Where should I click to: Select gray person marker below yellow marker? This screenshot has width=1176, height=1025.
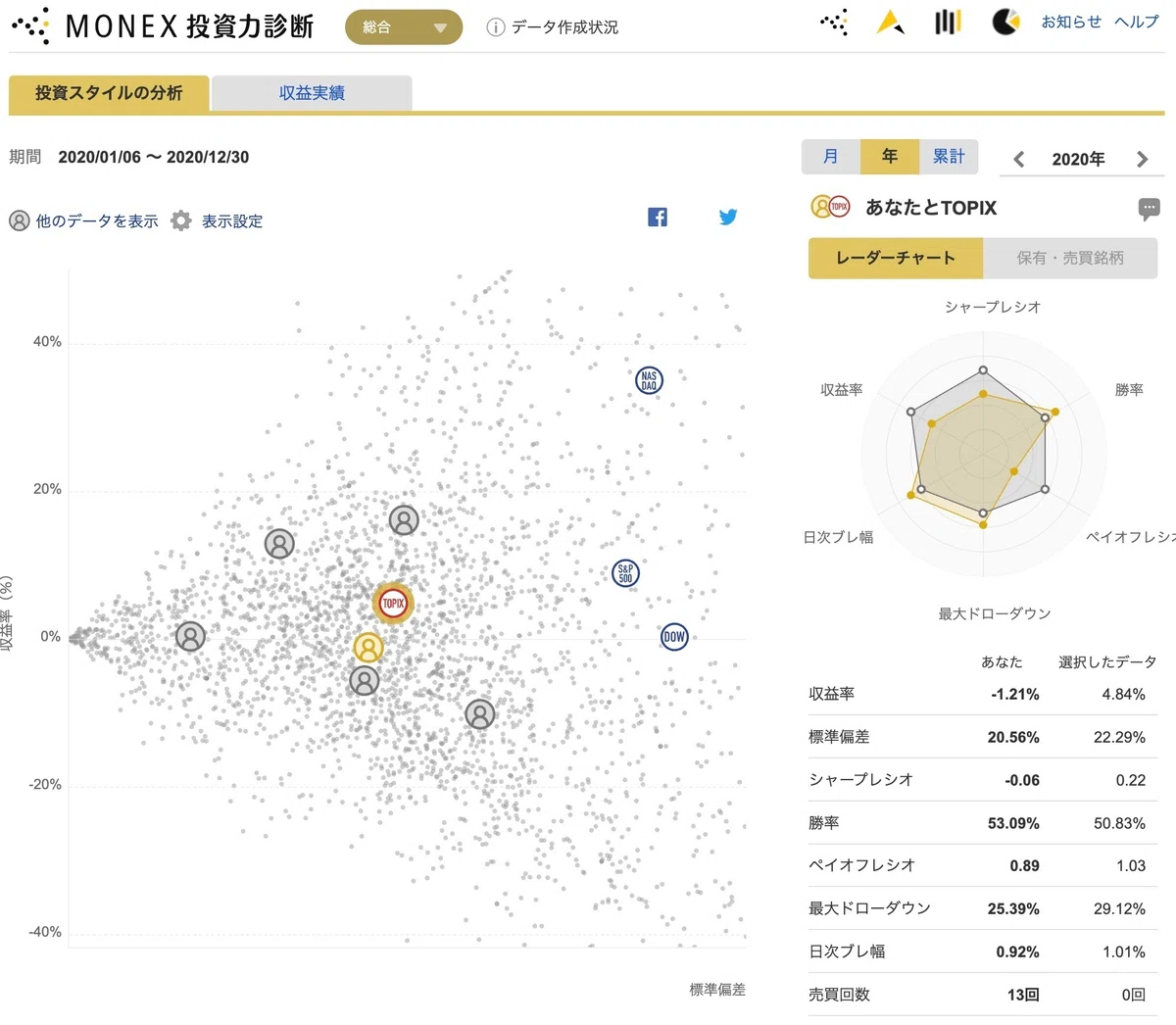pyautogui.click(x=365, y=680)
